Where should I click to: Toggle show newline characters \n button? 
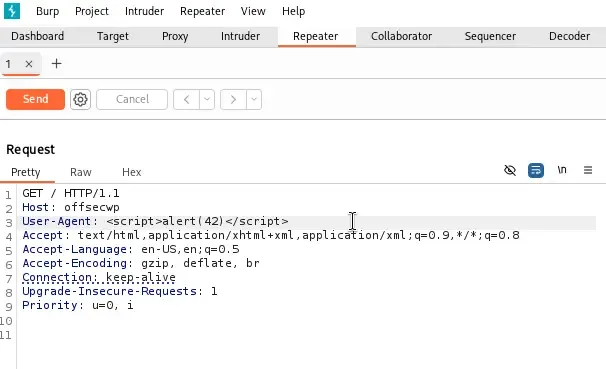(562, 170)
